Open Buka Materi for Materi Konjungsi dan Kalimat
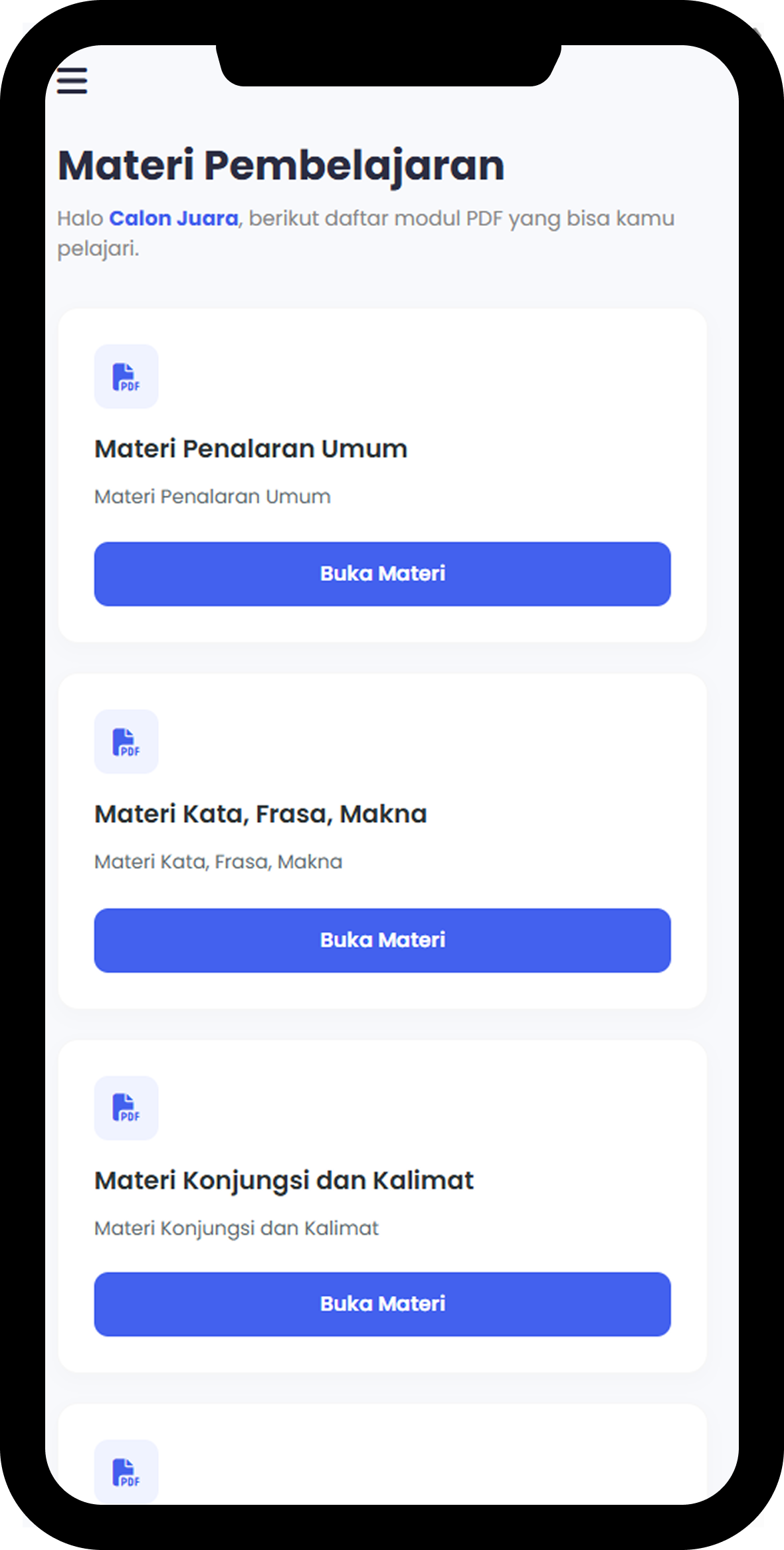The height and width of the screenshot is (1550, 784). coord(383,1304)
